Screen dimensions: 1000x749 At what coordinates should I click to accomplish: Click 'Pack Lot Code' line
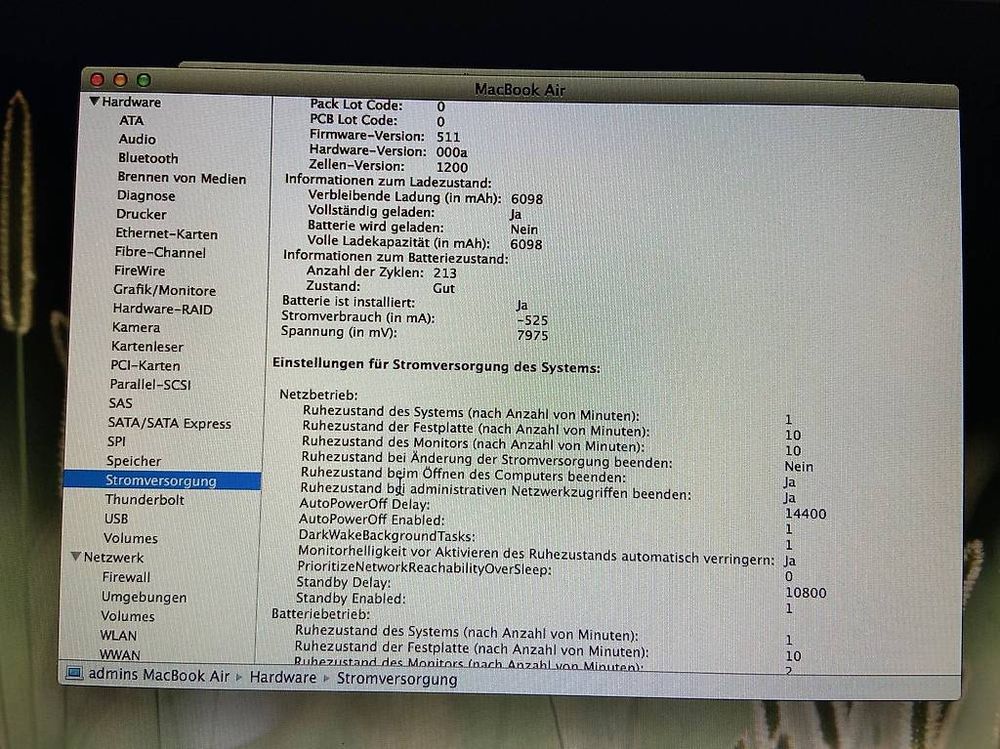click(x=378, y=105)
